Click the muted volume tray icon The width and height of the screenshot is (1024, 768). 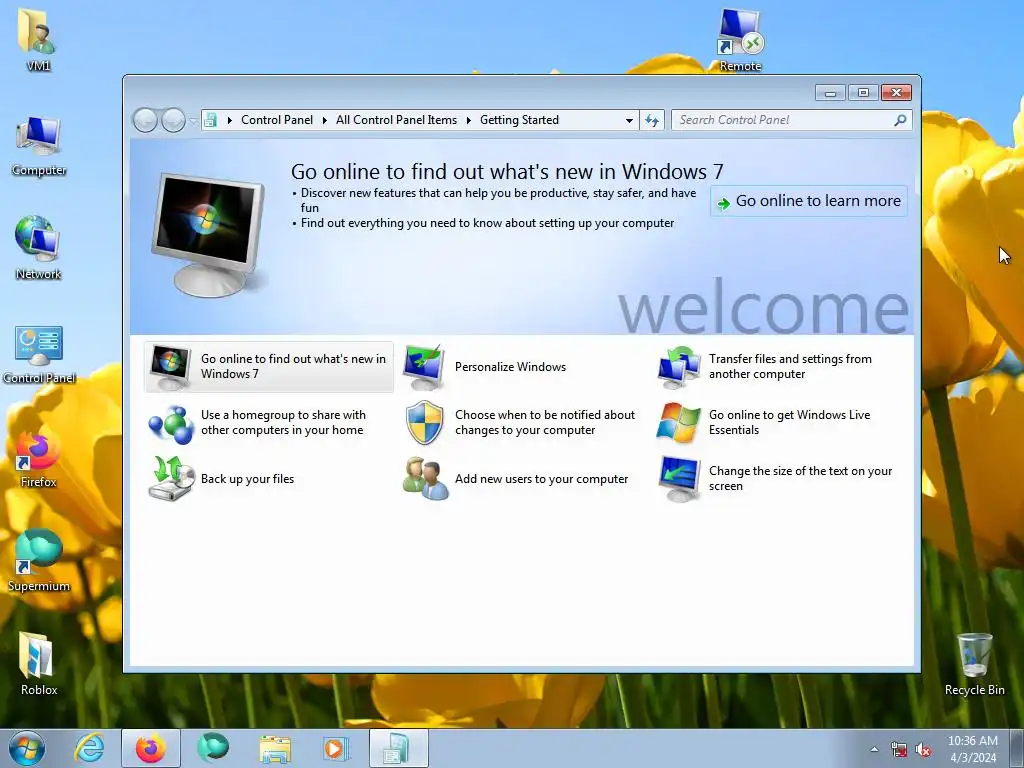click(x=923, y=750)
